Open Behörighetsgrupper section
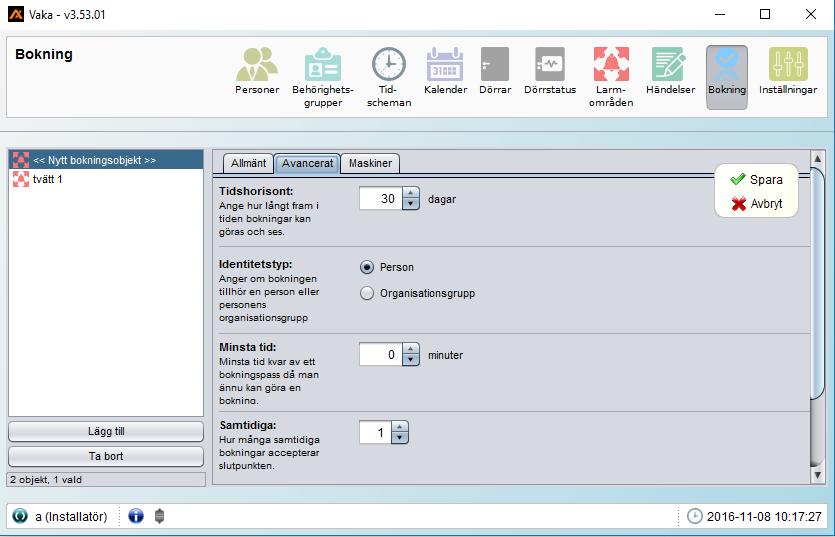835x537 pixels. (323, 77)
